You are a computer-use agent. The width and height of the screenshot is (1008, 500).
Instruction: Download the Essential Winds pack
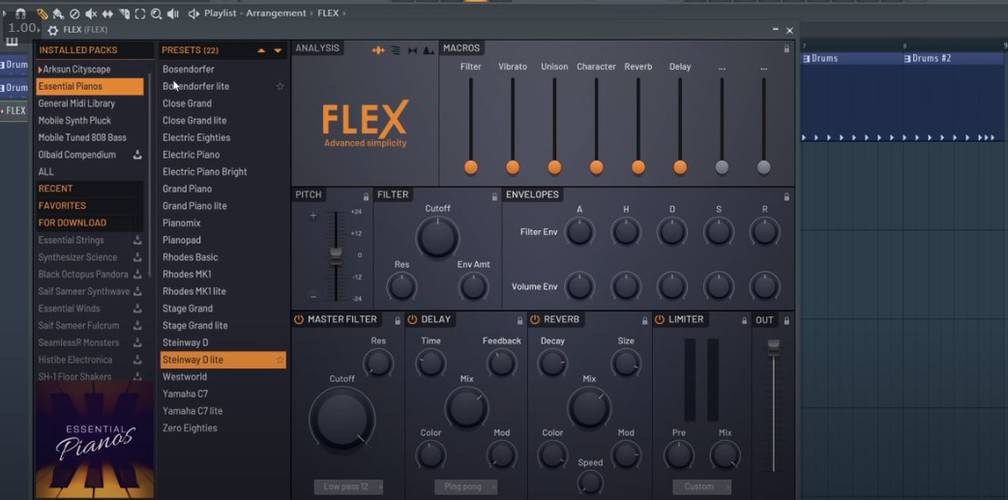(137, 308)
